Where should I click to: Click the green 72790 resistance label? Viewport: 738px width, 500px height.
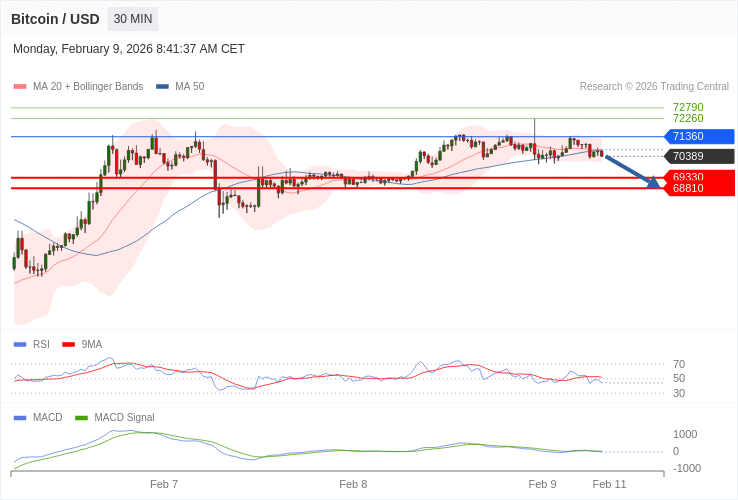click(688, 107)
